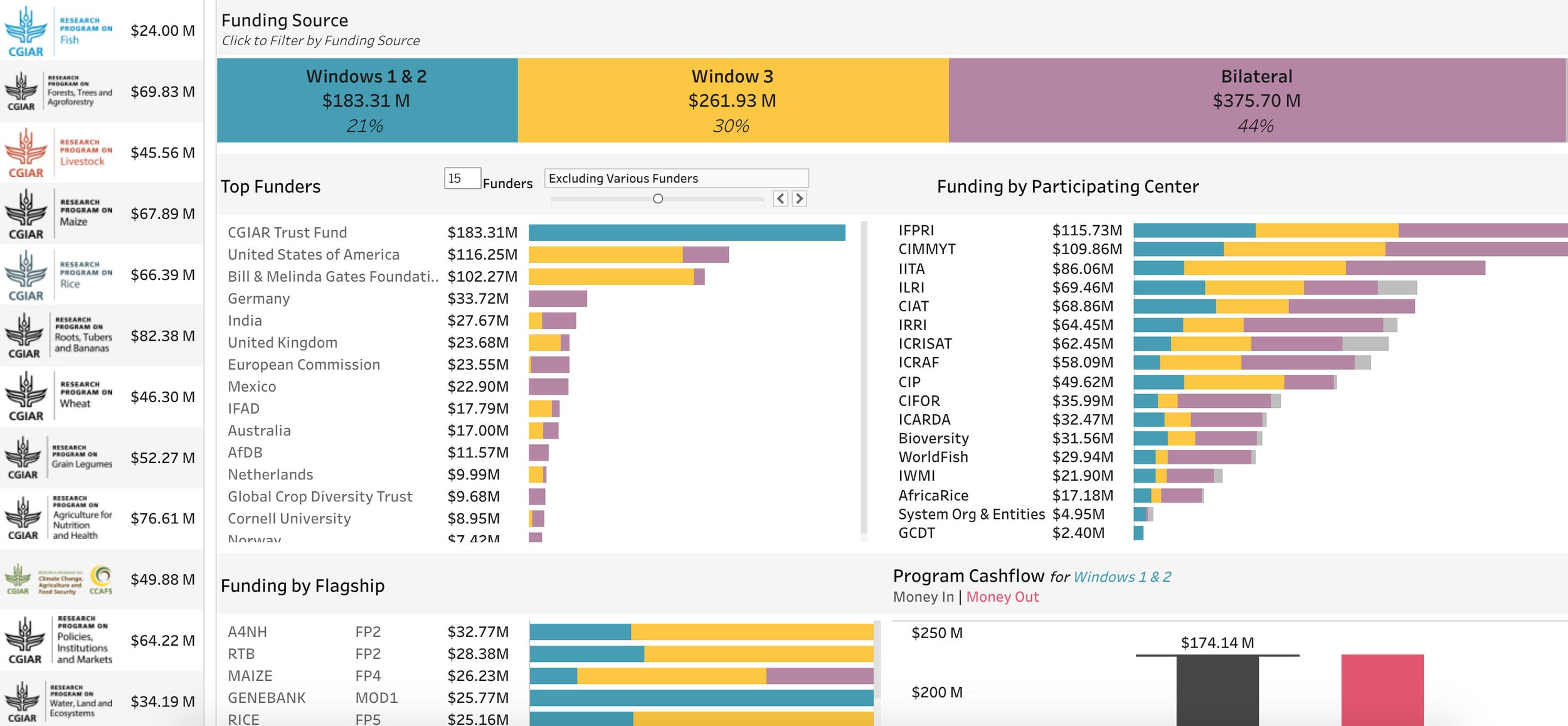
Task: Click the CCAFS climate change program logo
Action: (x=58, y=579)
